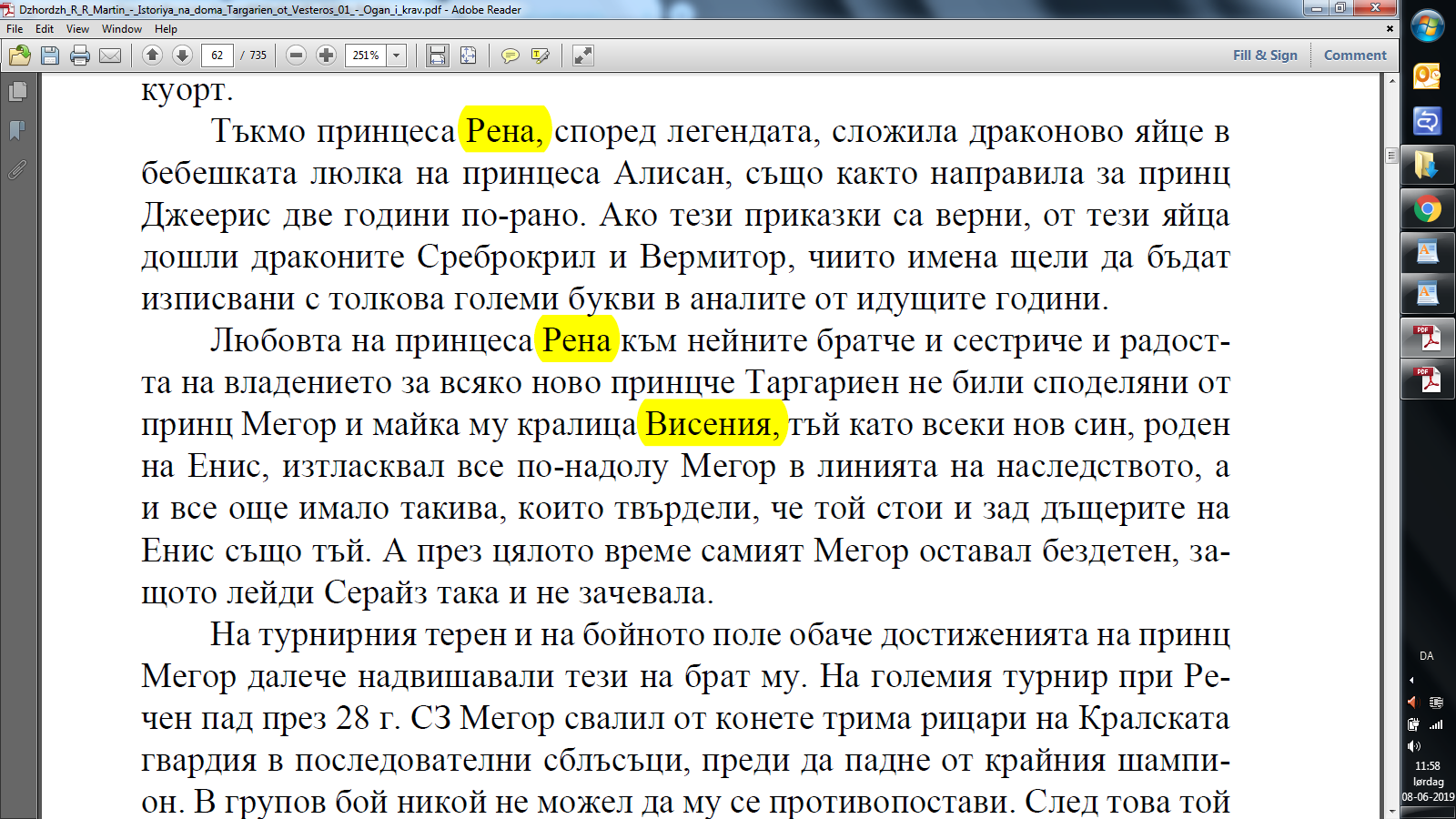Open the File menu
This screenshot has width=1456, height=819.
click(15, 29)
